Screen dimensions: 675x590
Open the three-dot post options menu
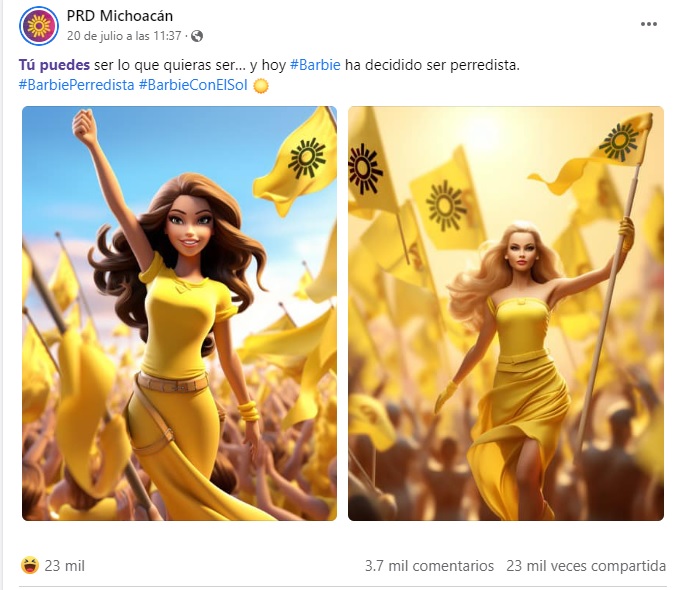pyautogui.click(x=648, y=24)
